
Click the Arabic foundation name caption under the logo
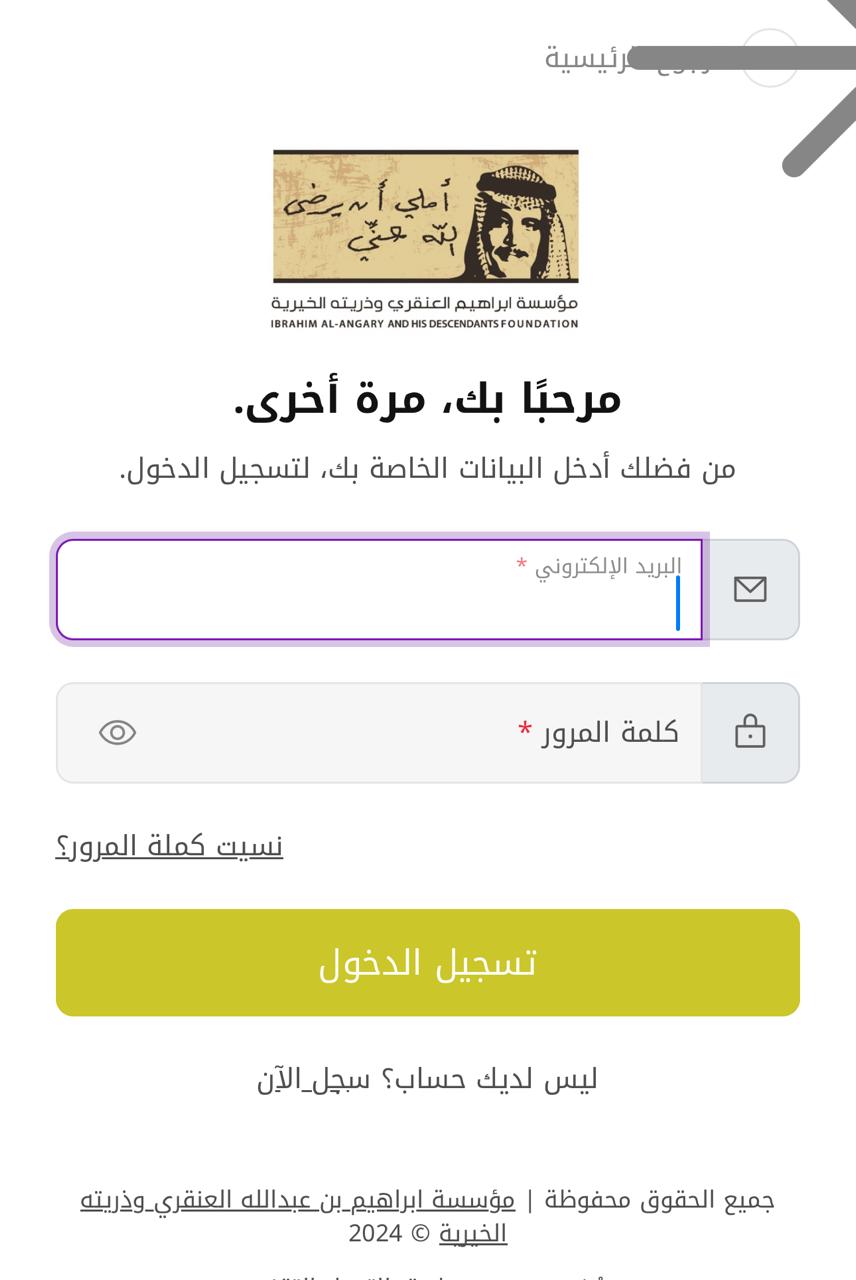point(424,303)
